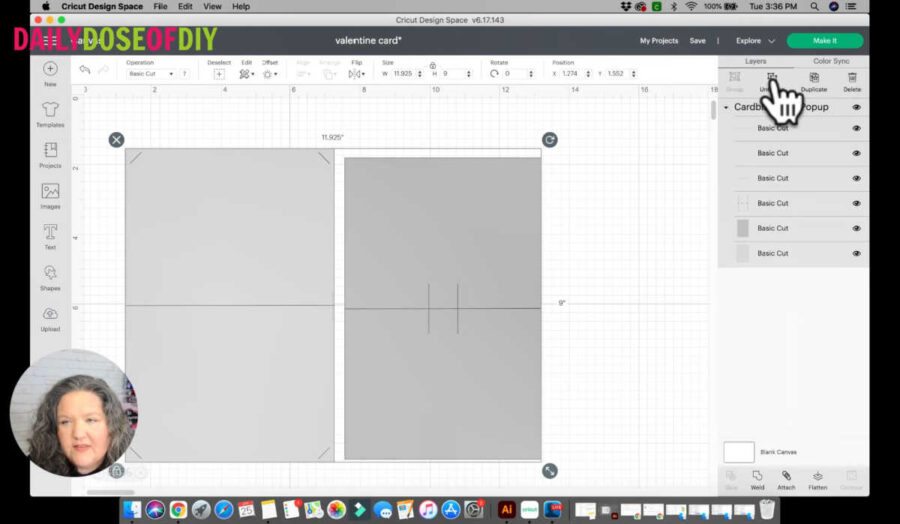Switch to the Layers tab
This screenshot has height=524, width=900.
tap(755, 61)
